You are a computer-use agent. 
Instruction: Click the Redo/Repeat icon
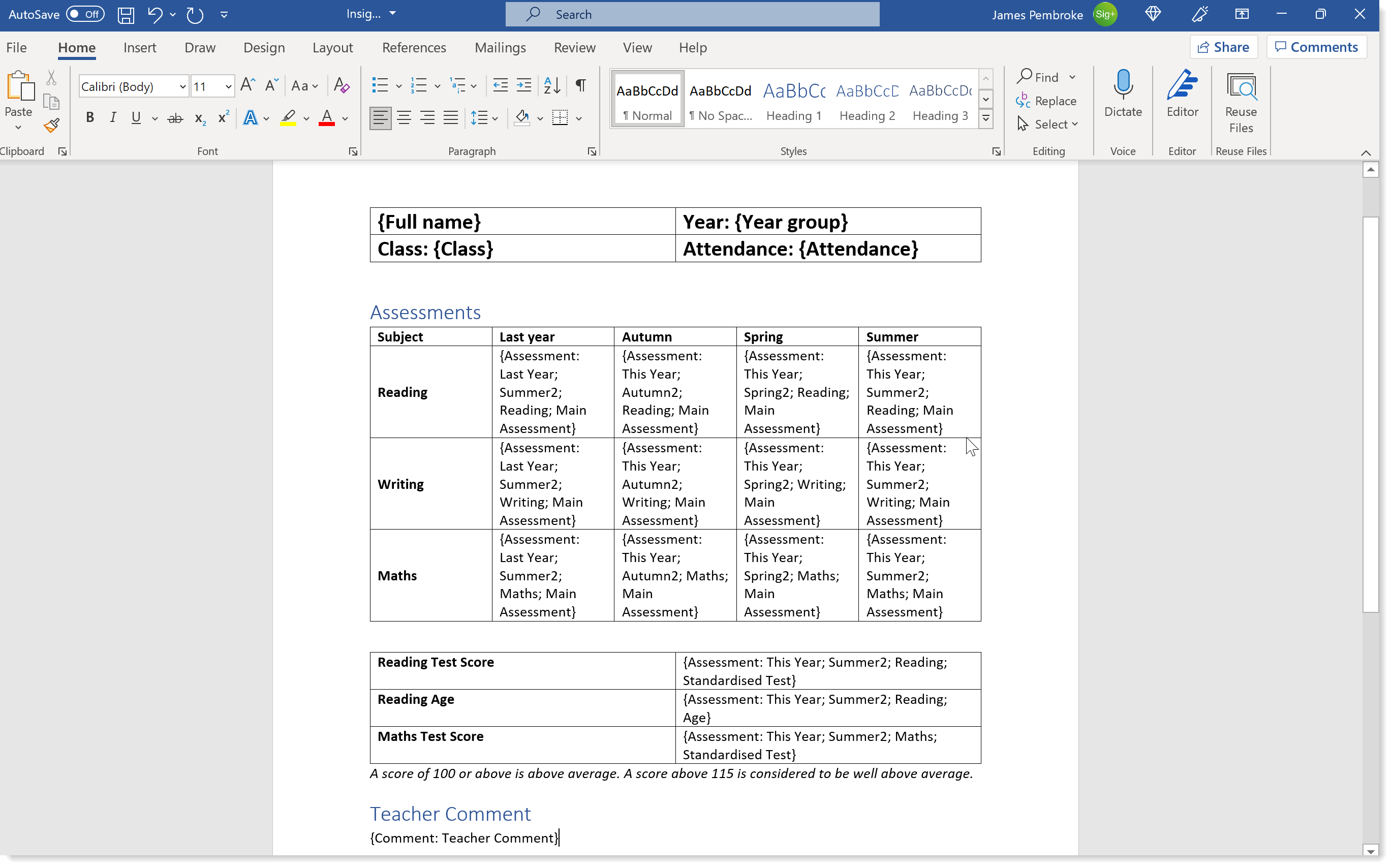[195, 14]
